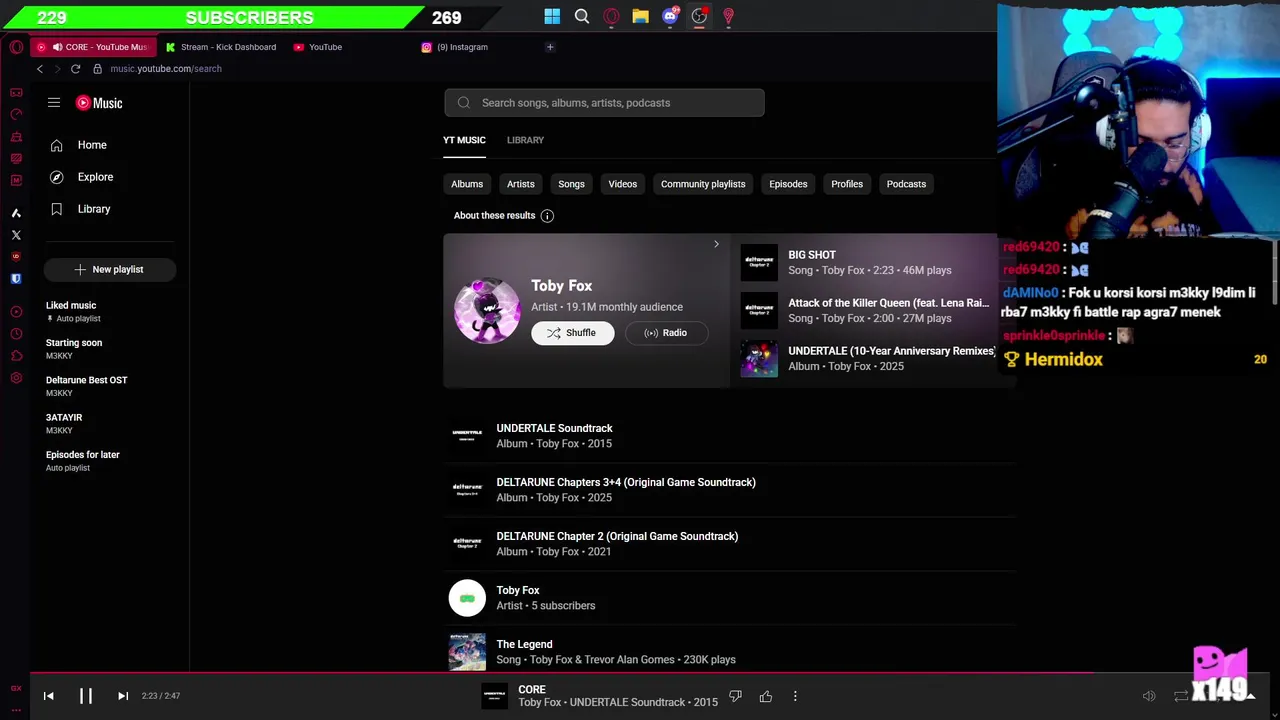This screenshot has height=720, width=1280.
Task: Switch to the LIBRARY tab
Action: pos(525,140)
